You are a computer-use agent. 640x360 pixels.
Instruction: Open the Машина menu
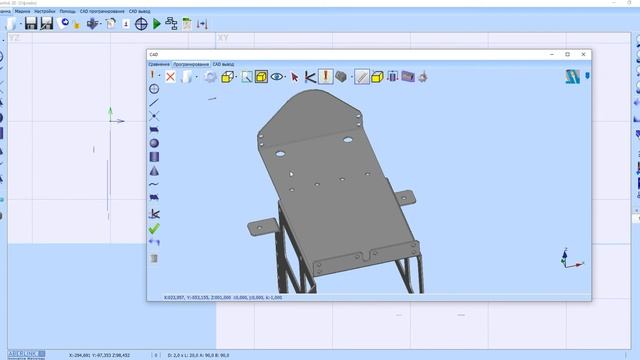click(22, 11)
